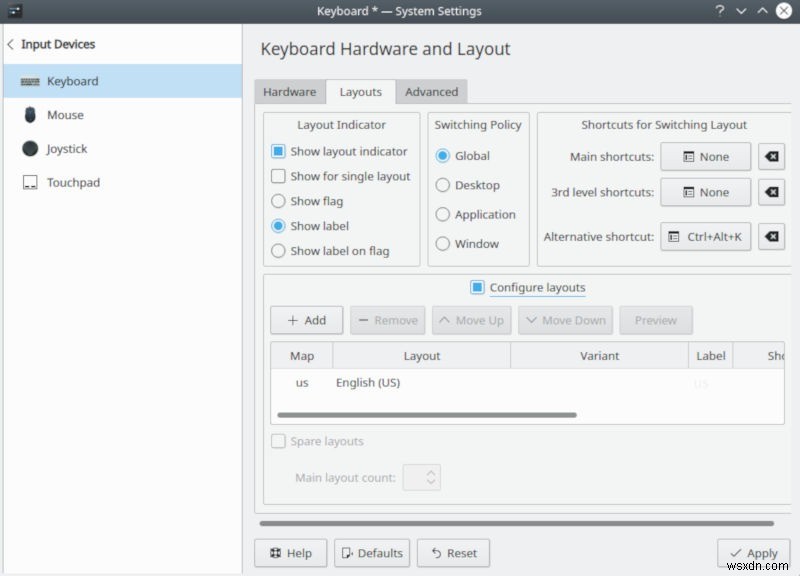Click the main panel horizontal scrollbar
800x576 pixels.
point(517,523)
